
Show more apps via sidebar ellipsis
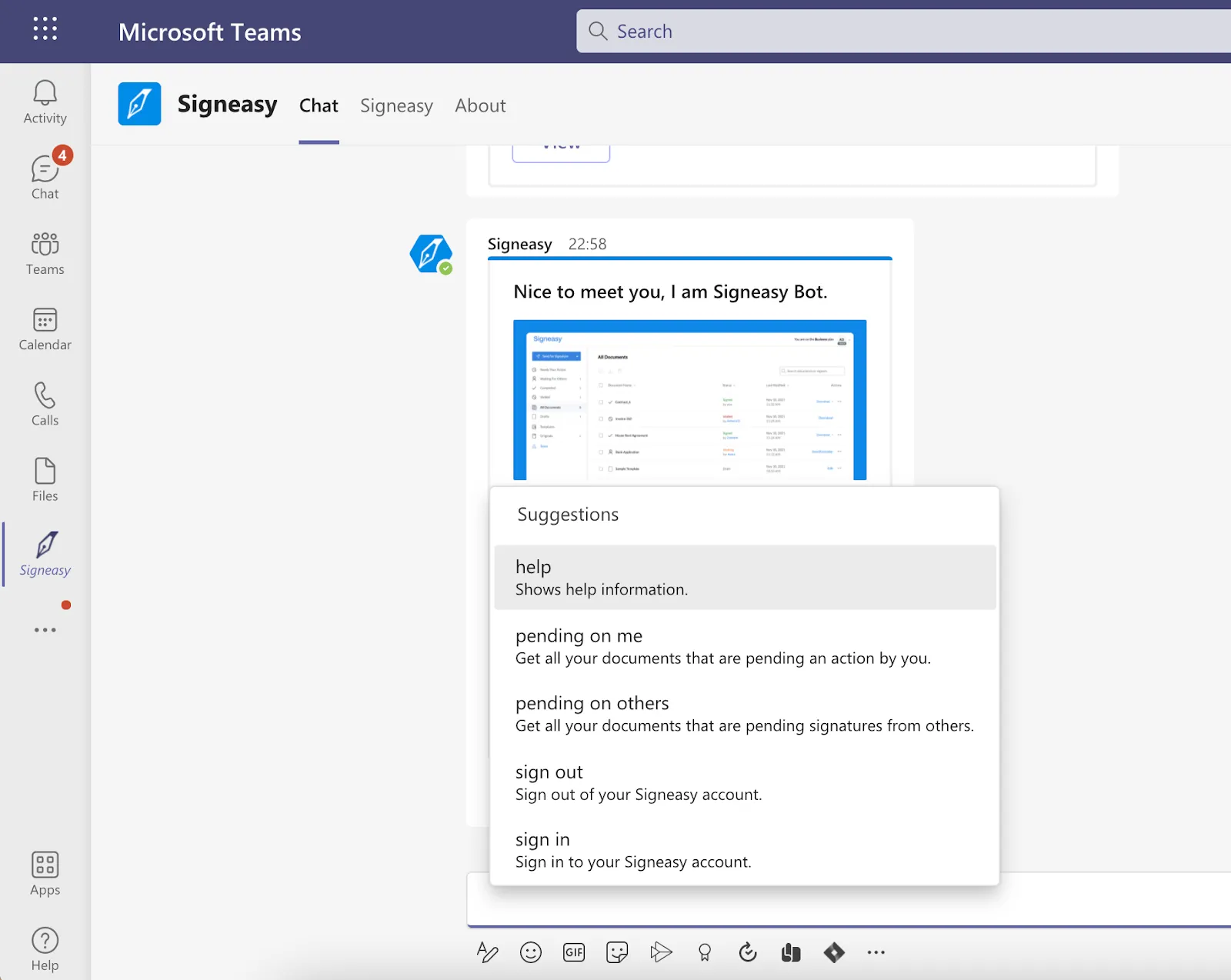[x=45, y=629]
